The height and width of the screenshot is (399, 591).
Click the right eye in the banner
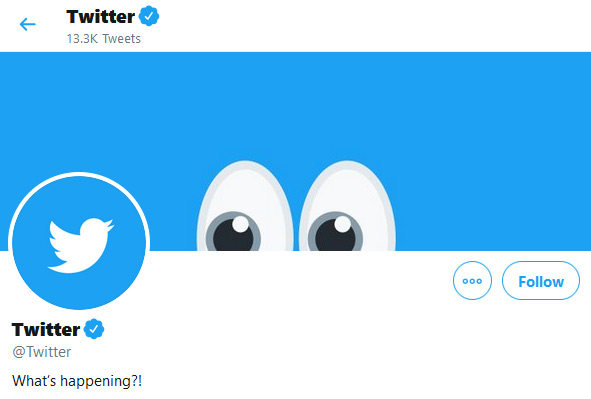[347, 206]
